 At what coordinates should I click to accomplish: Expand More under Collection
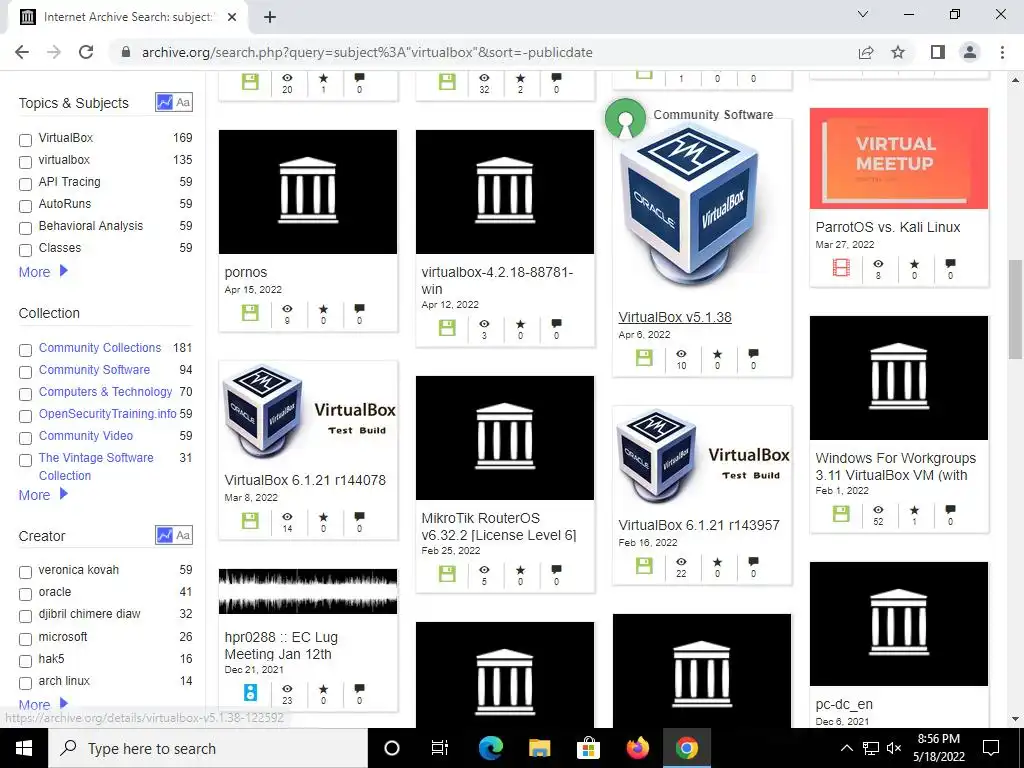[x=43, y=494]
